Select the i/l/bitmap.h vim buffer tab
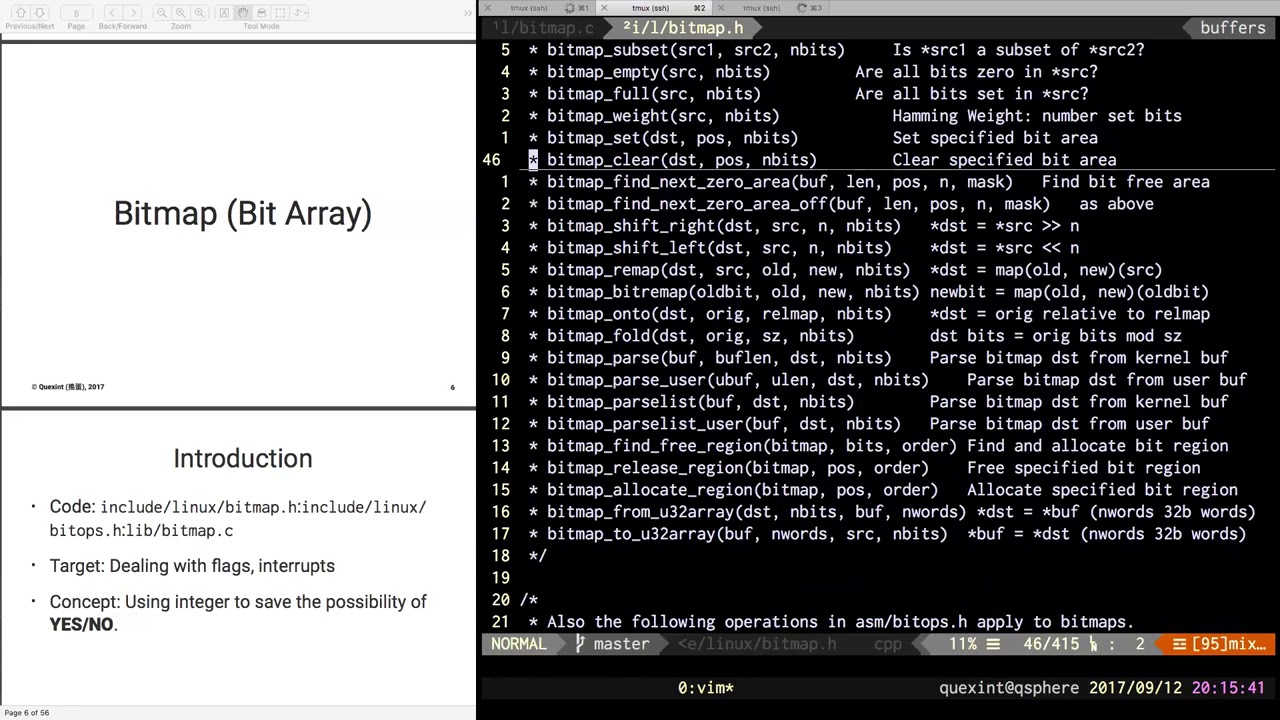The image size is (1280, 720). point(684,28)
